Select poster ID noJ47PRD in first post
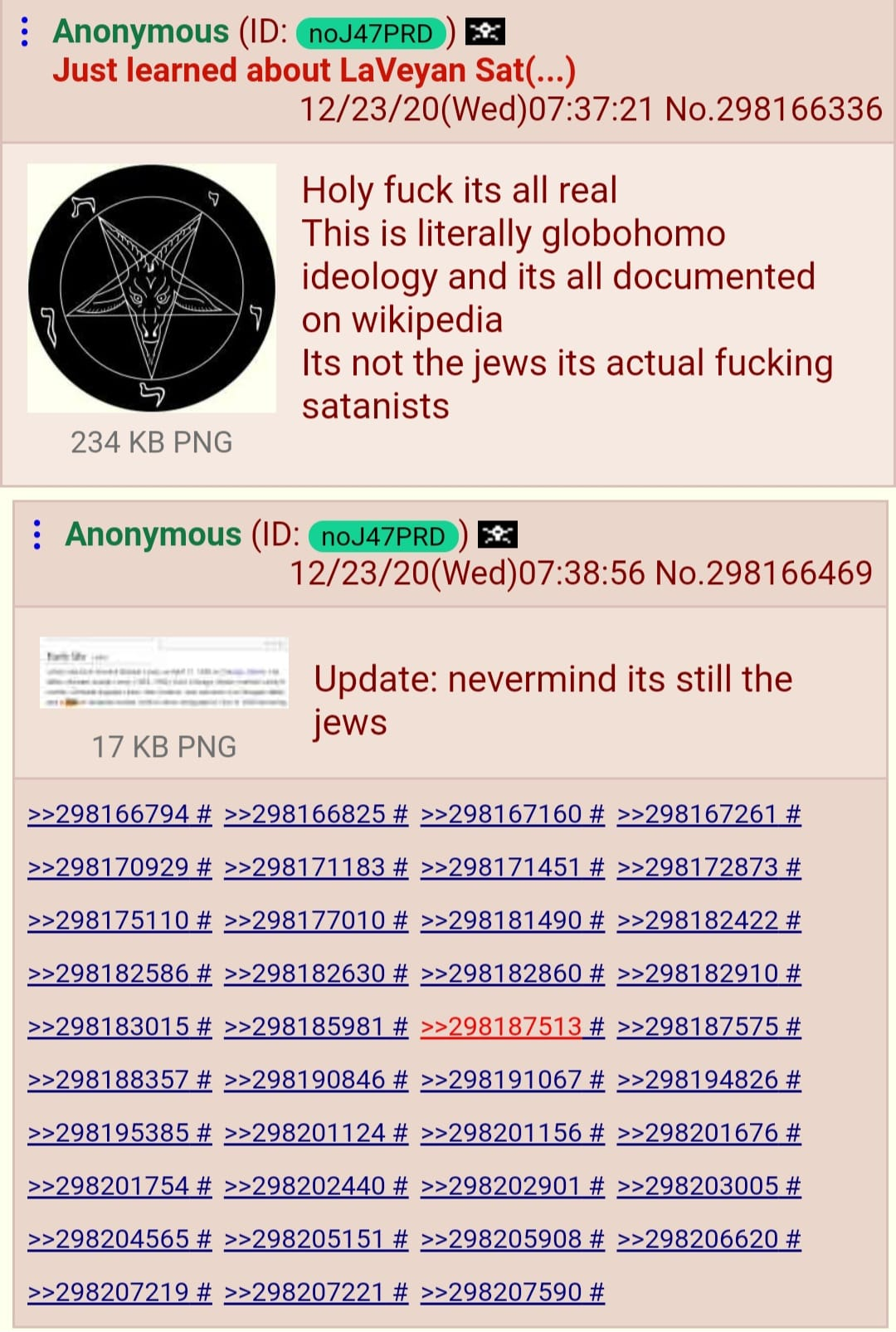This screenshot has width=896, height=1332. click(x=371, y=33)
